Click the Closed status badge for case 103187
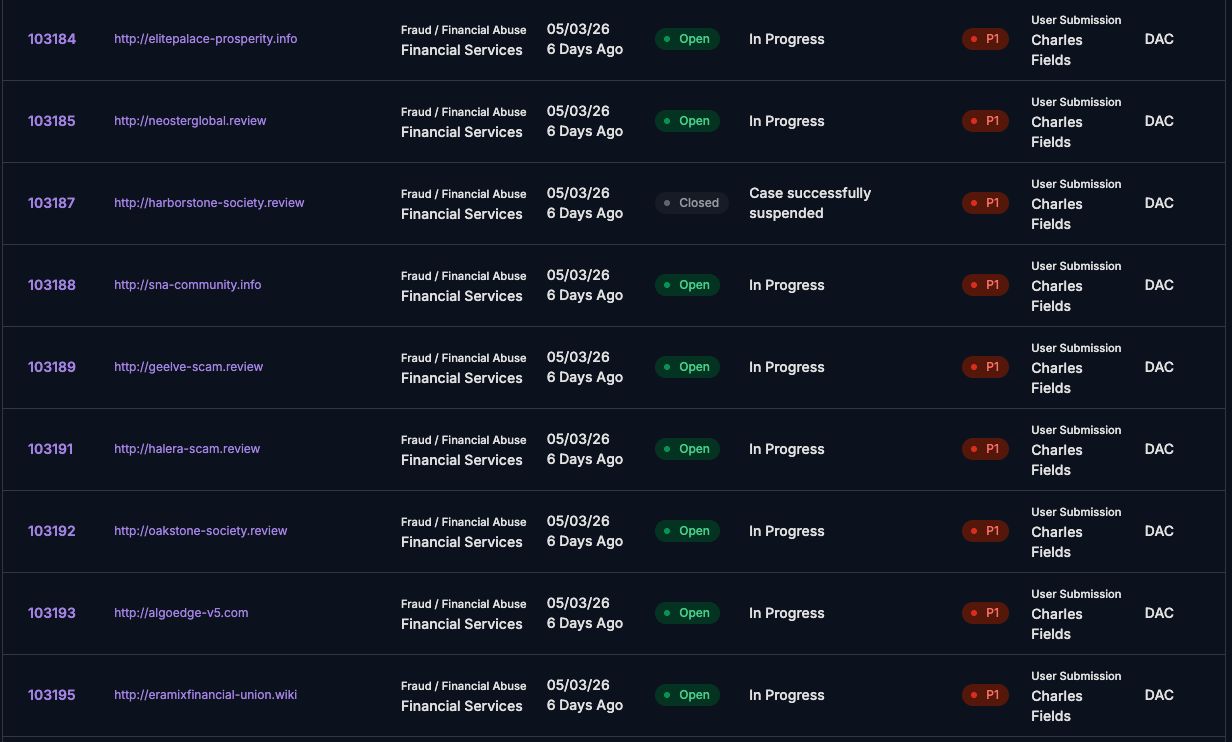This screenshot has width=1232, height=742. coord(691,203)
